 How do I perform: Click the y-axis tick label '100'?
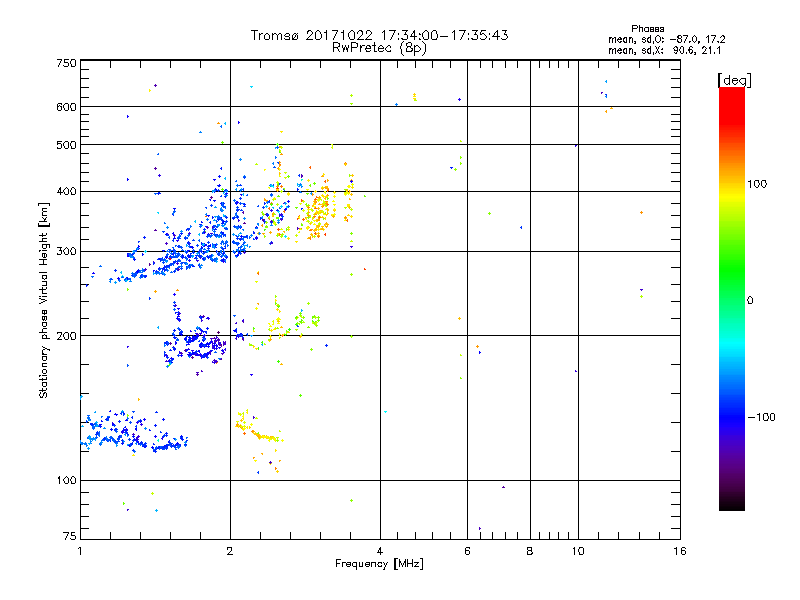coord(66,480)
